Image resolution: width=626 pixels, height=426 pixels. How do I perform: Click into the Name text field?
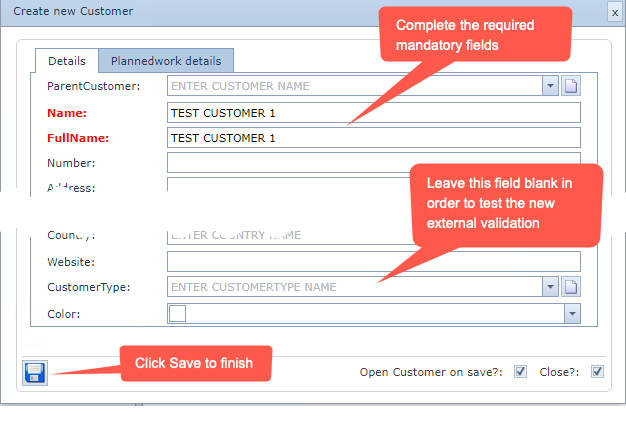(x=373, y=112)
